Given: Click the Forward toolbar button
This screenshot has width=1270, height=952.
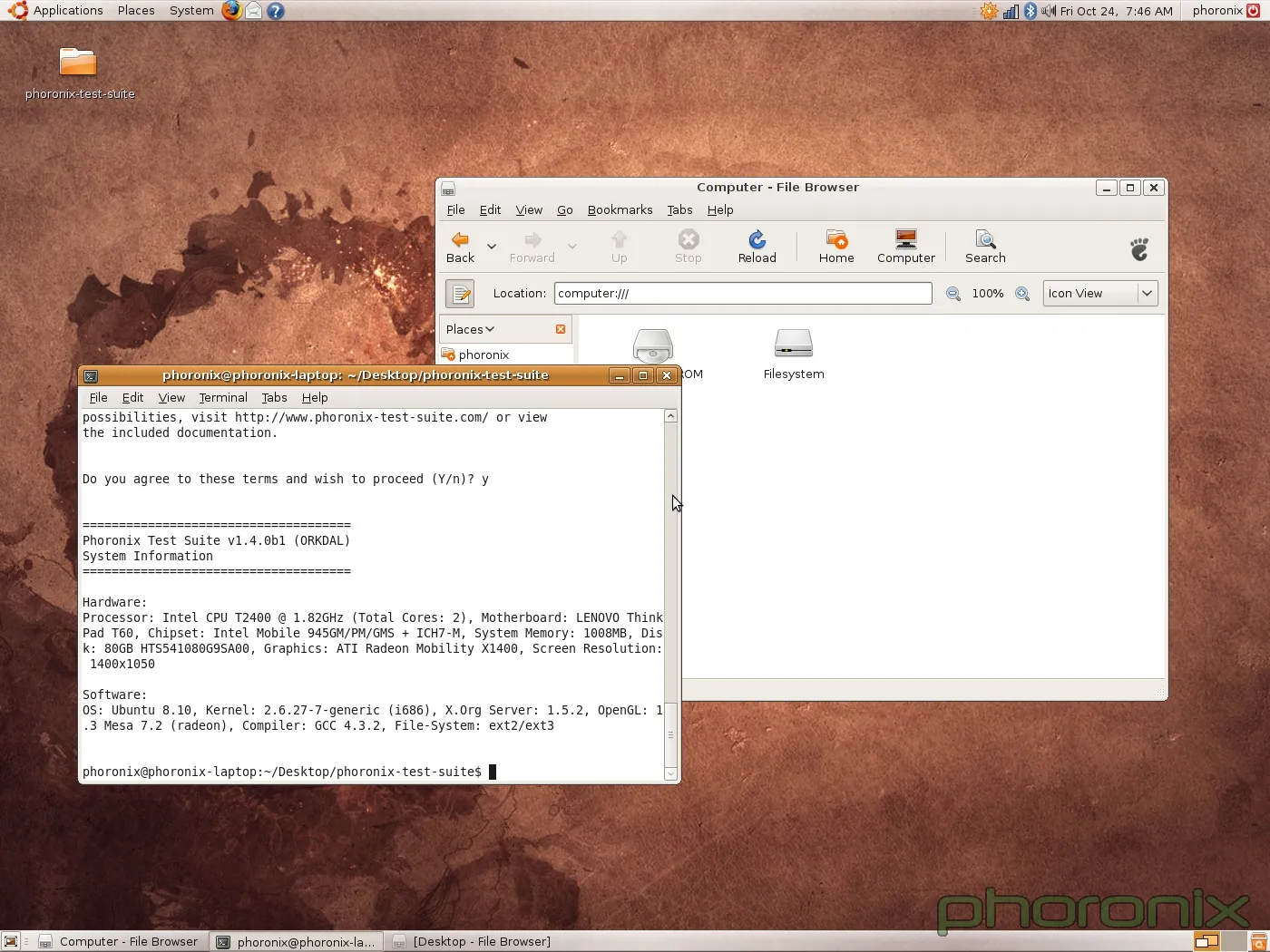Looking at the screenshot, I should coord(532,247).
